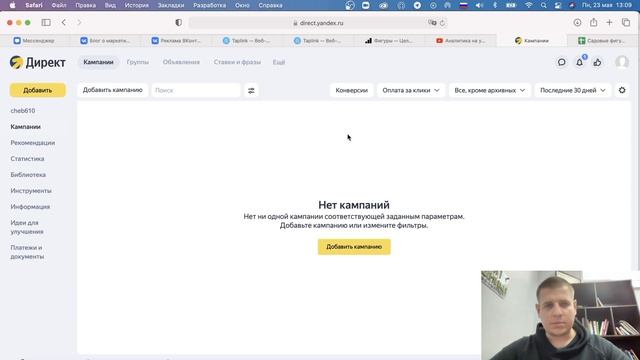
Task: Click the date and time in the menu bar
Action: pos(607,5)
